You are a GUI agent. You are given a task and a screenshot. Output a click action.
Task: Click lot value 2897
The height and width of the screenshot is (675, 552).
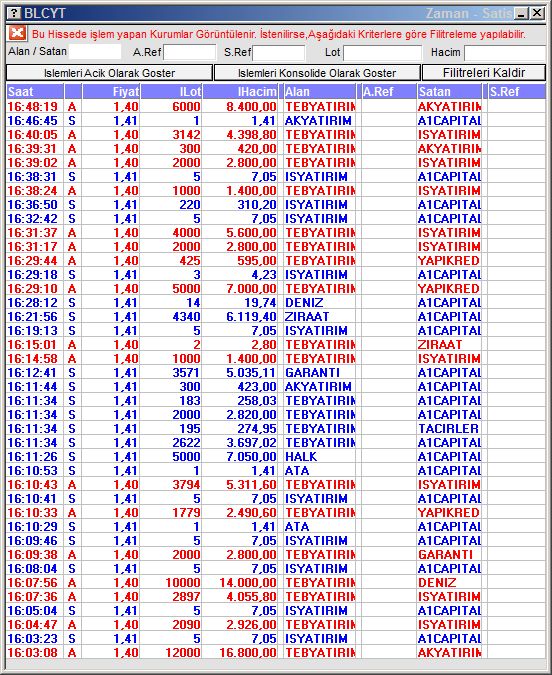point(186,596)
